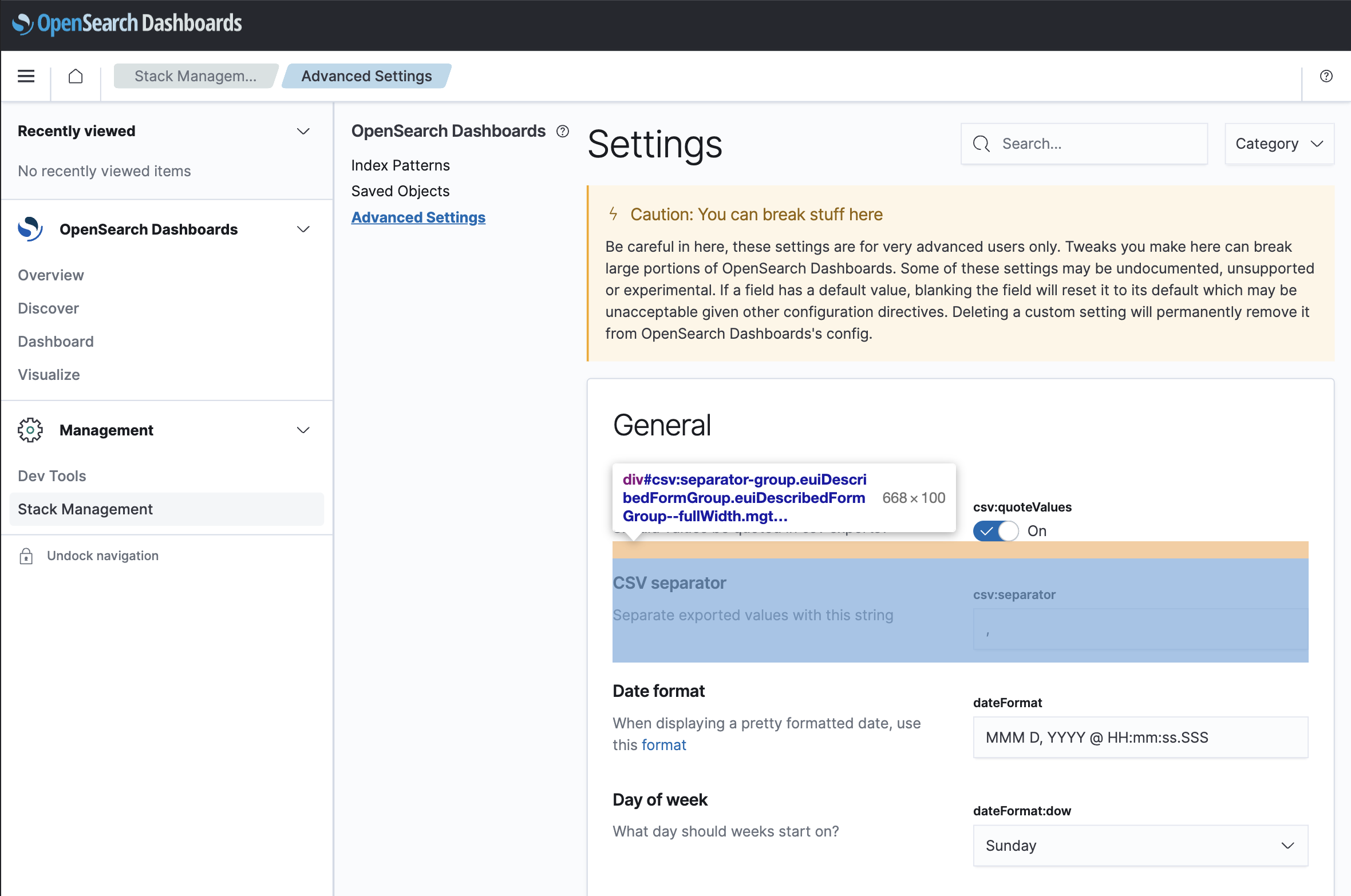Collapse the Management section
The height and width of the screenshot is (896, 1351).
(303, 430)
